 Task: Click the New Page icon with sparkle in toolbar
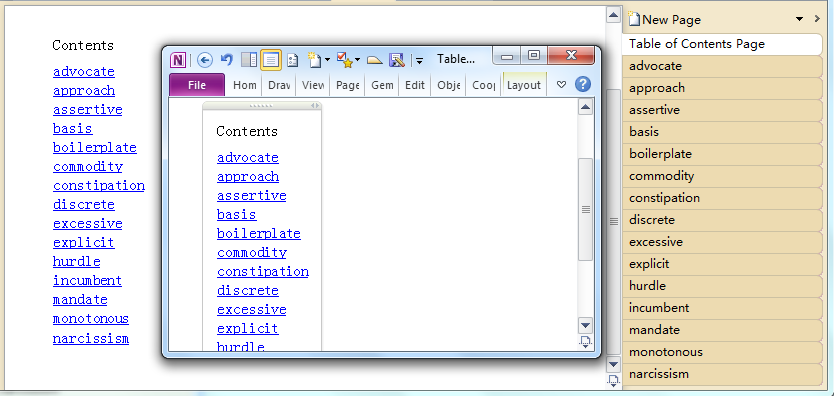314,60
